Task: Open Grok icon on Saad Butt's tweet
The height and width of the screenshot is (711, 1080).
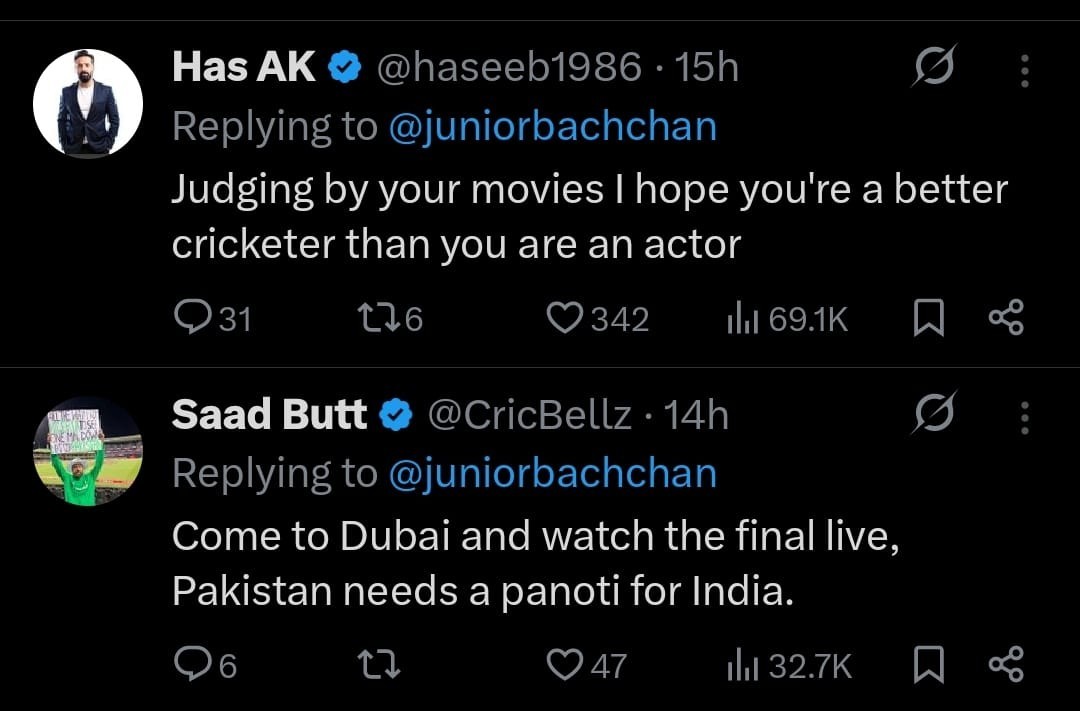Action: tap(934, 415)
